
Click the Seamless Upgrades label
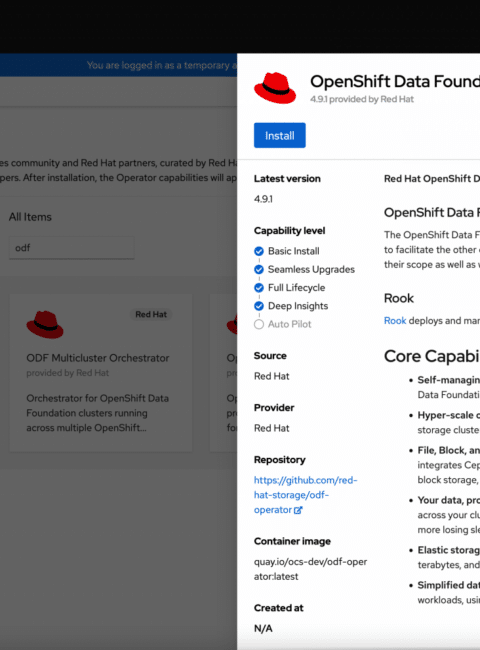click(311, 269)
